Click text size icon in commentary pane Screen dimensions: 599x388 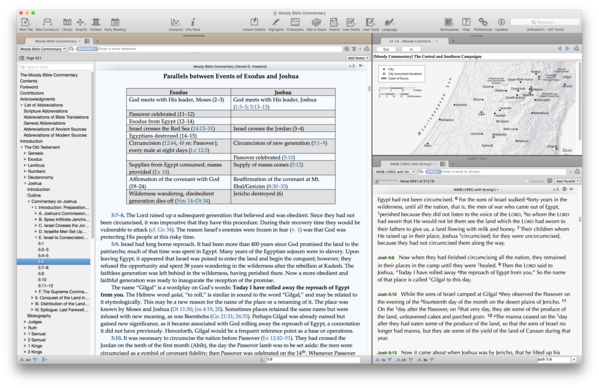[352, 66]
